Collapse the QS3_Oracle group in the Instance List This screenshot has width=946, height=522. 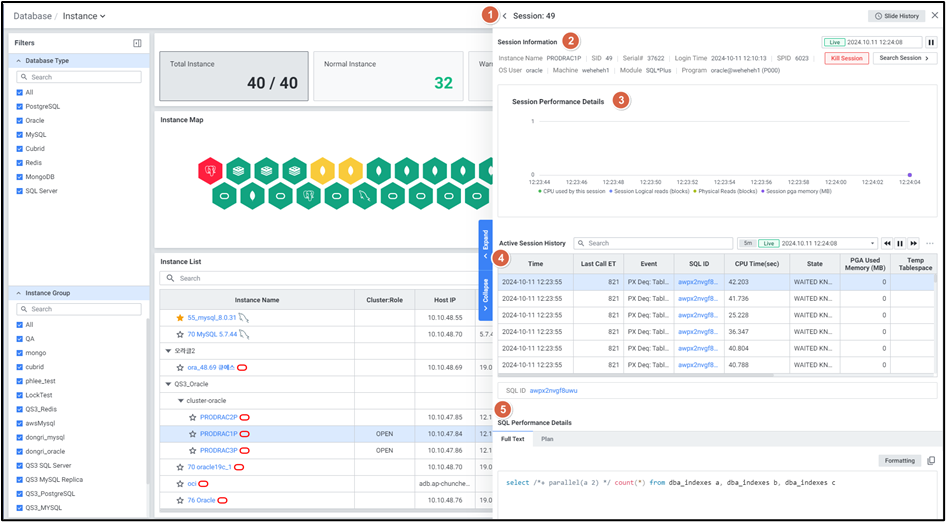point(168,383)
